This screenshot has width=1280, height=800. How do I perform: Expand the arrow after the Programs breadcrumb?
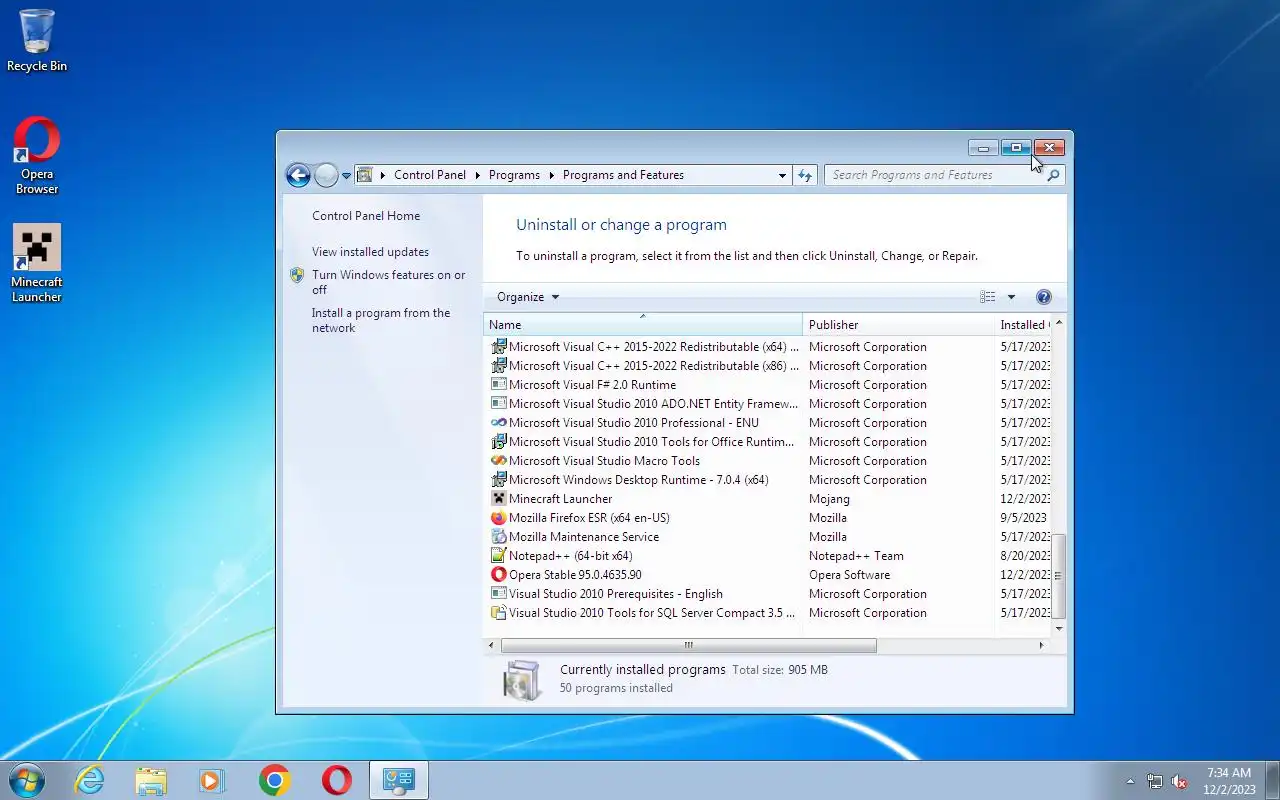click(x=551, y=175)
